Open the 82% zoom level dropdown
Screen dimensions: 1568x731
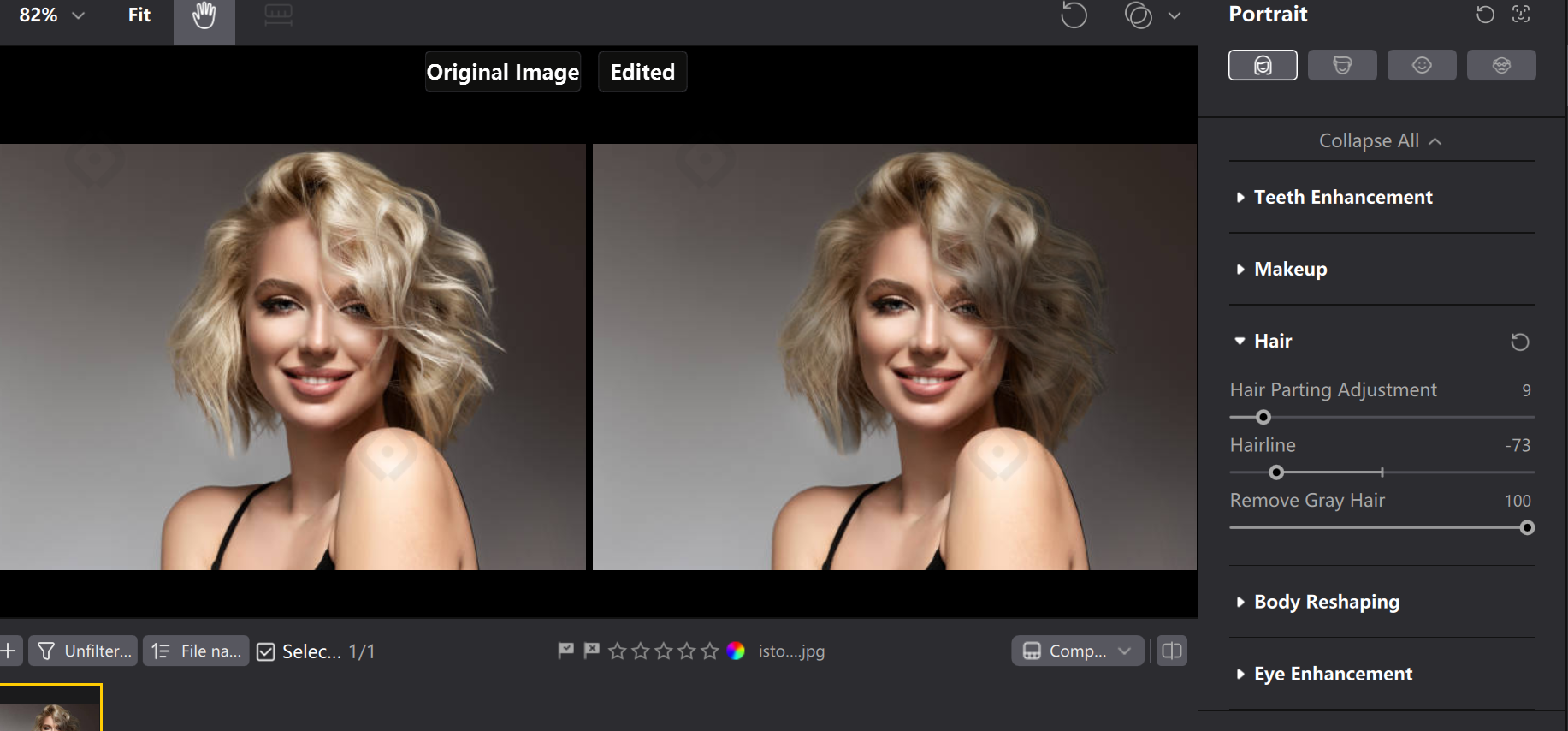[x=51, y=15]
